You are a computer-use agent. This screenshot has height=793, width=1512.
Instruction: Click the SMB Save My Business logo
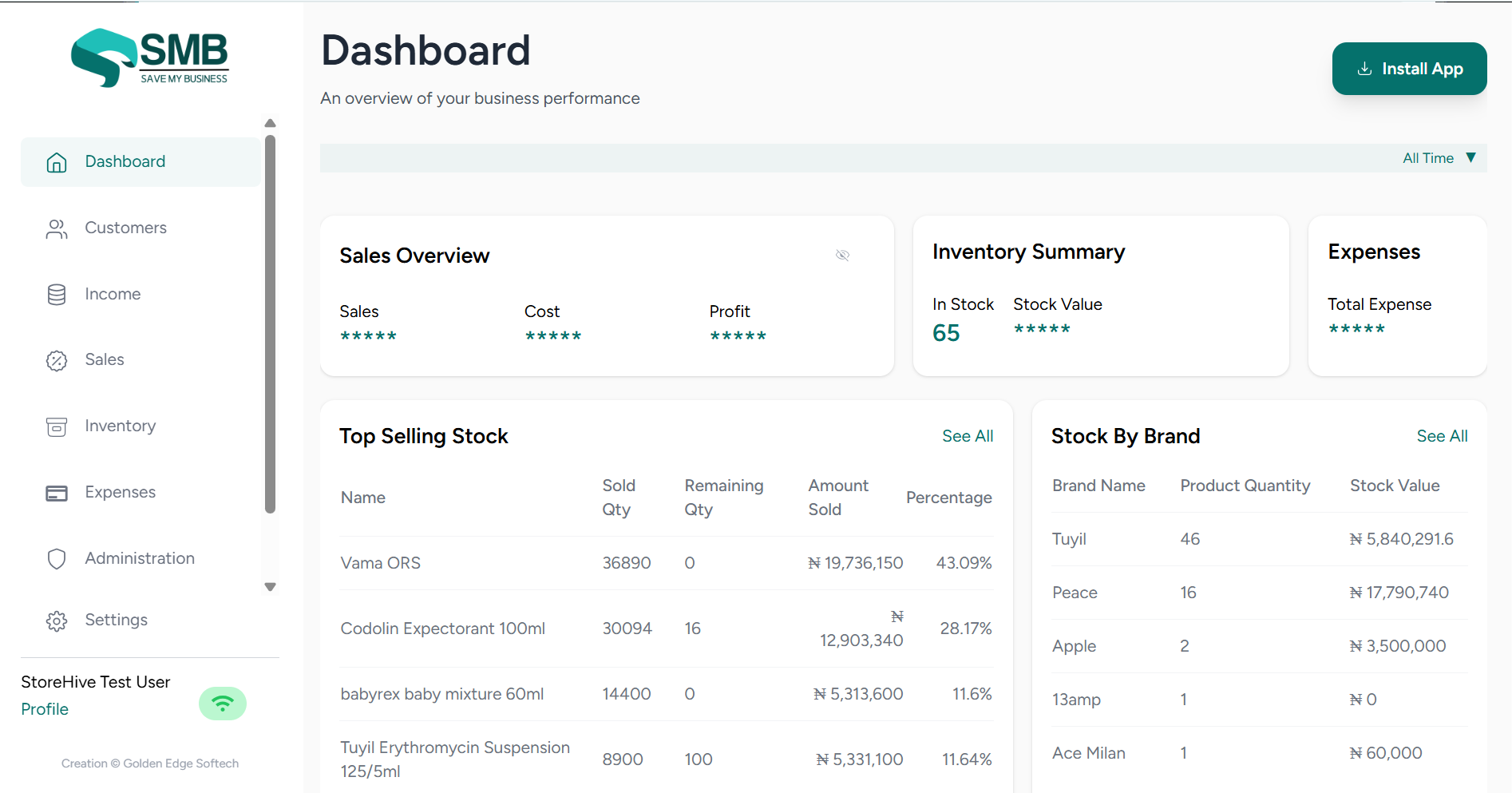point(150,57)
